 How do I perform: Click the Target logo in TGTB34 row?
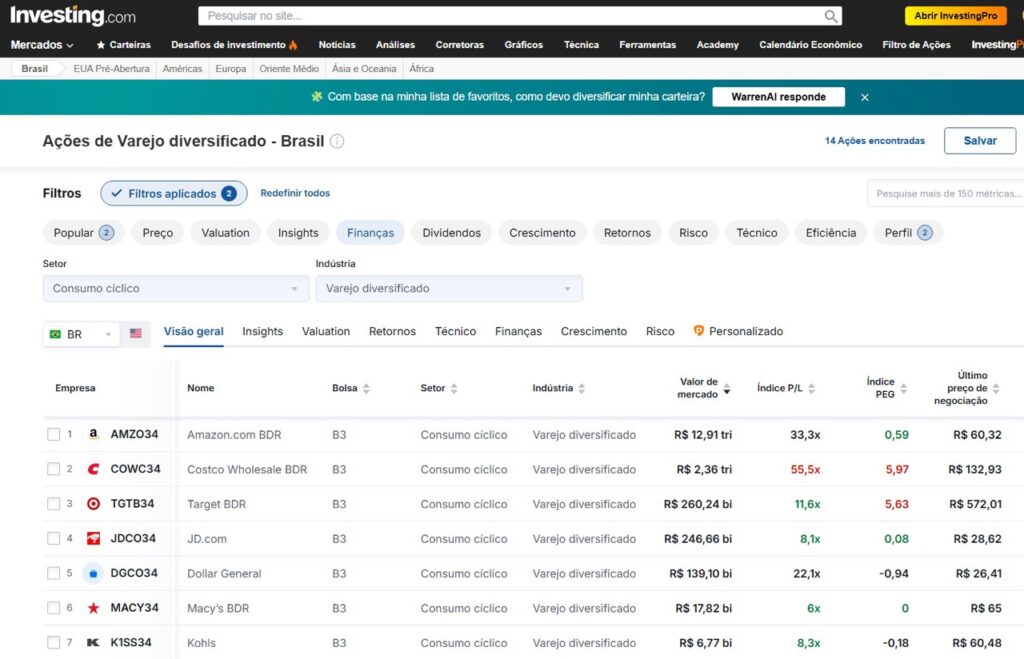[x=93, y=504]
